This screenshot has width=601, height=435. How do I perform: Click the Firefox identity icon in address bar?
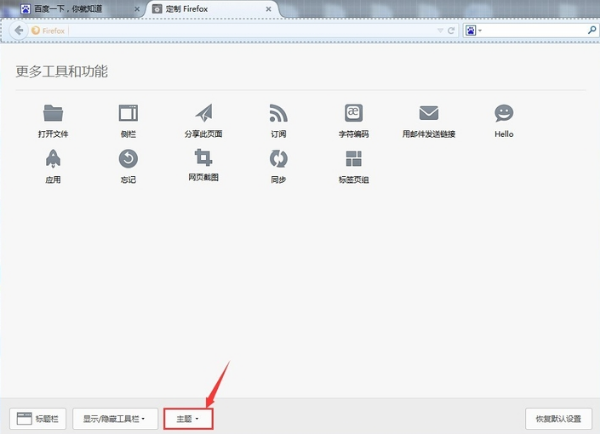[36, 30]
